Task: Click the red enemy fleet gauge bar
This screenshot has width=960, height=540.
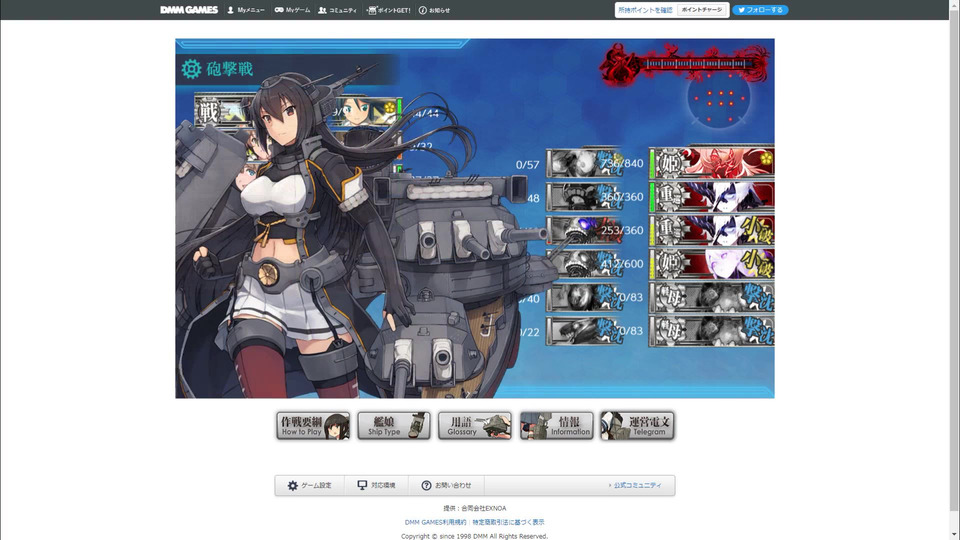Action: tap(696, 64)
